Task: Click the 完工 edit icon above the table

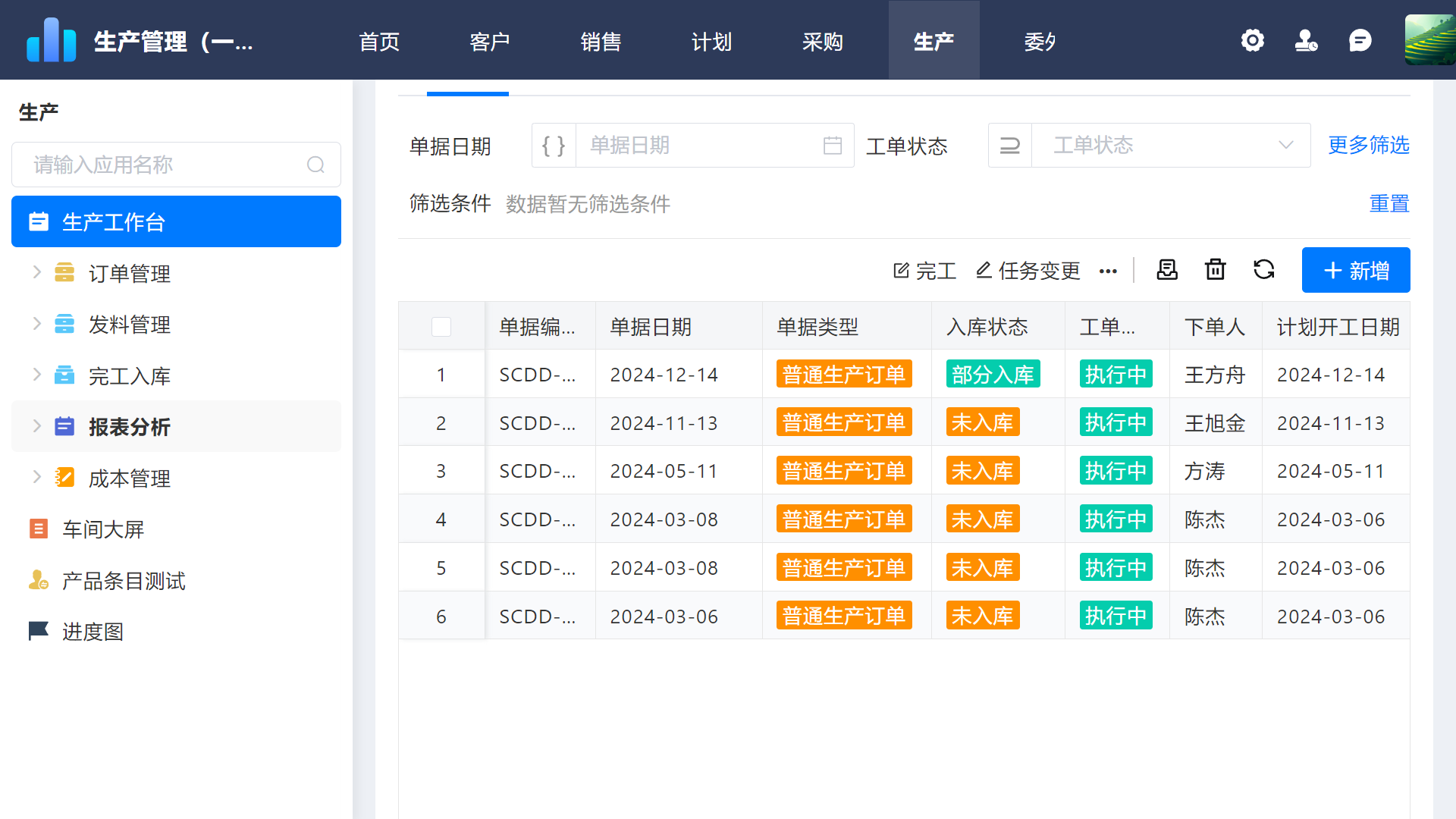Action: click(x=901, y=270)
